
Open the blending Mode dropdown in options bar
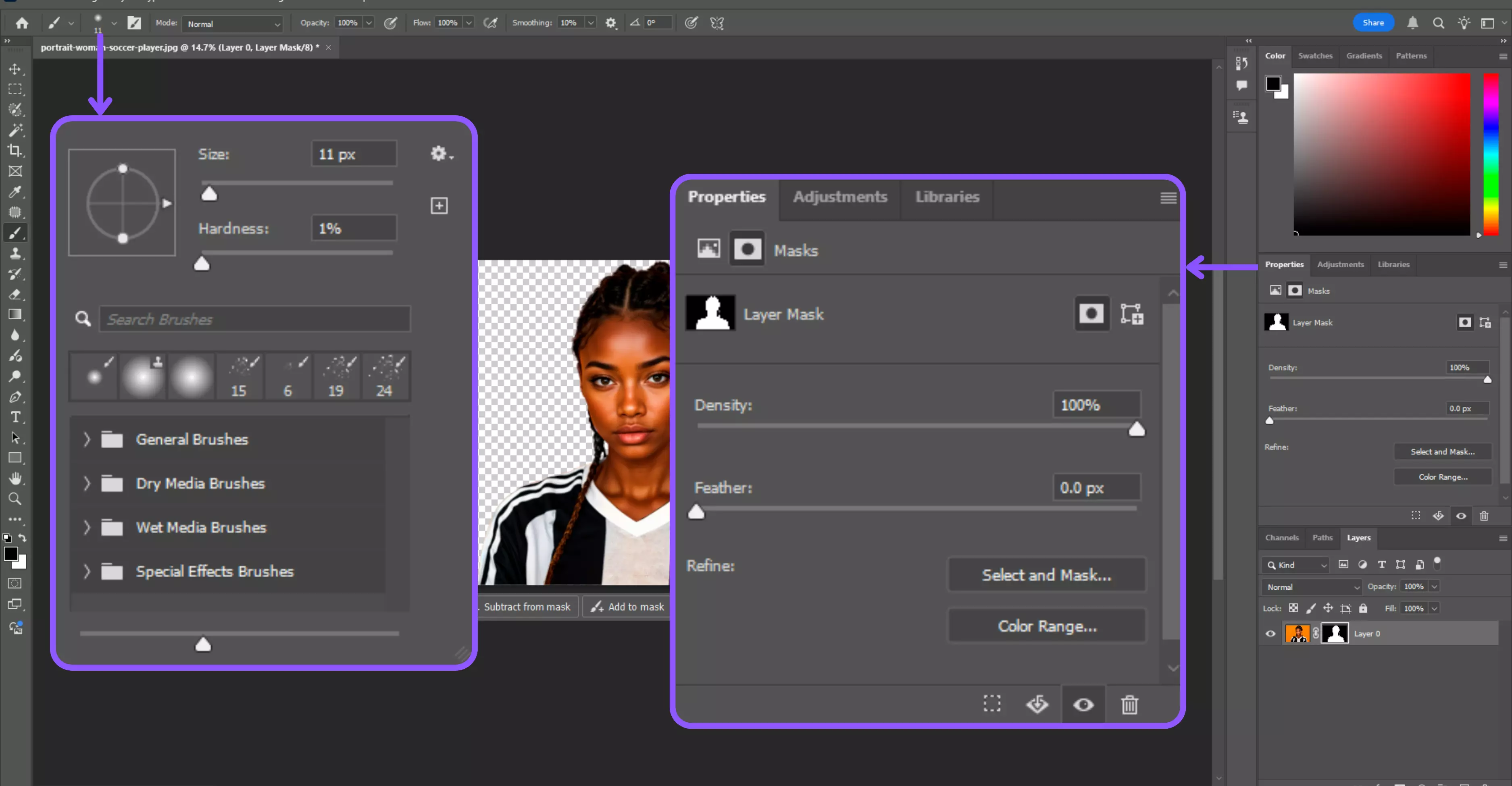point(232,24)
